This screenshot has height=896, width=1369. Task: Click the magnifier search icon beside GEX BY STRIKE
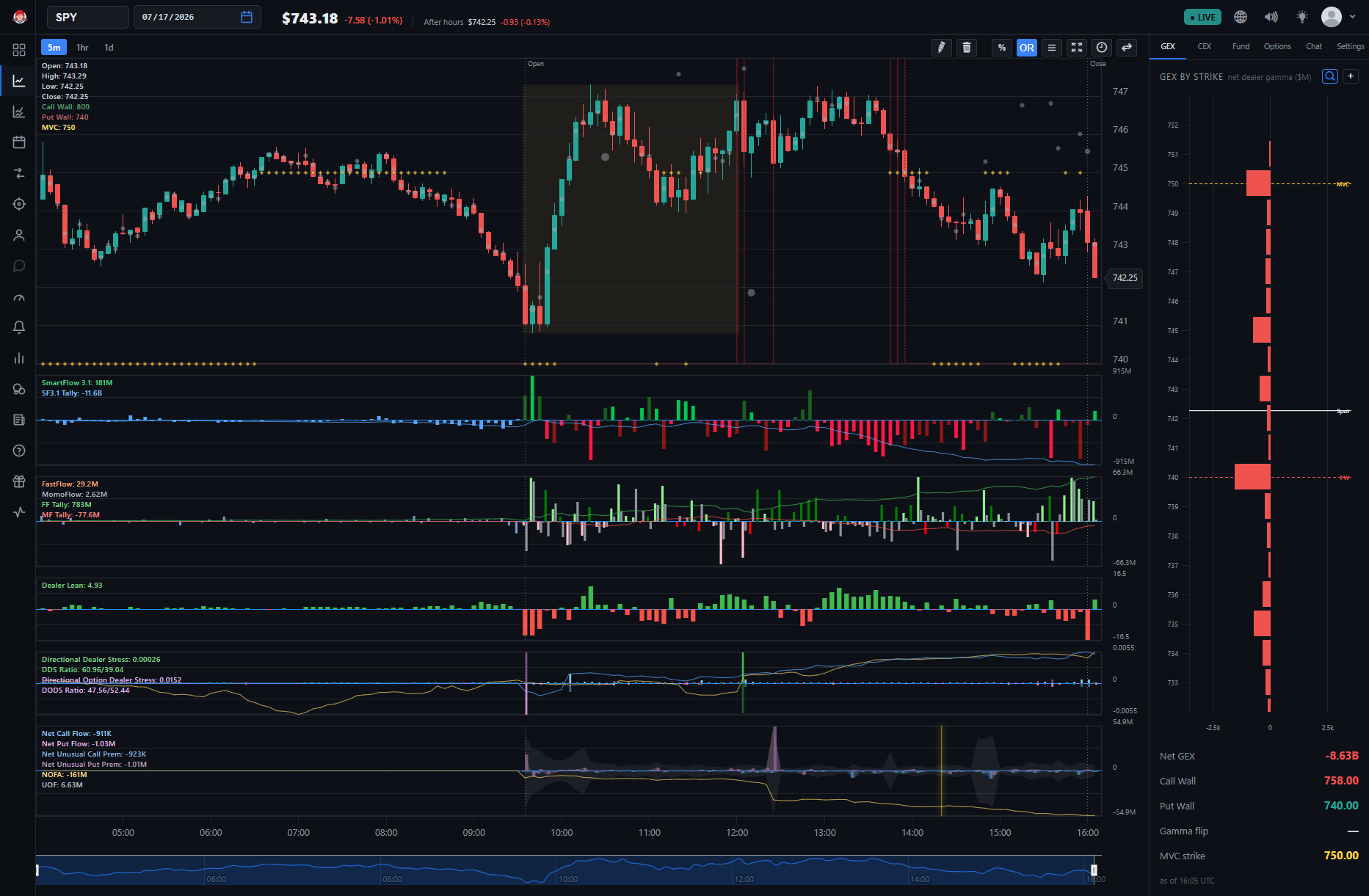(x=1329, y=76)
